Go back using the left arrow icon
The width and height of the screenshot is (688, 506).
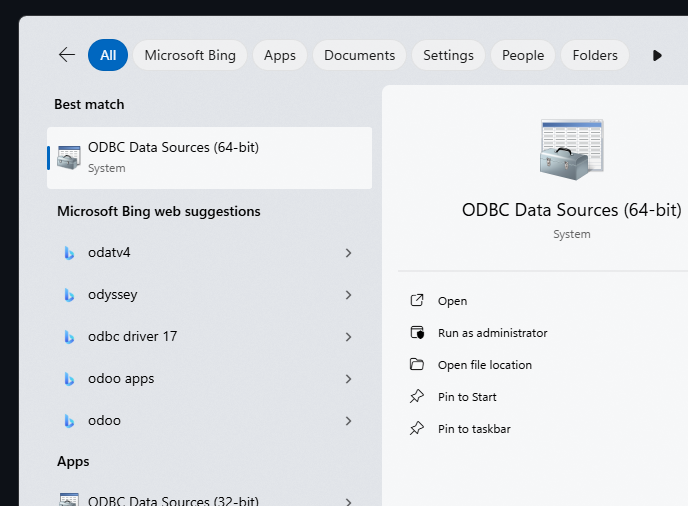[x=67, y=55]
